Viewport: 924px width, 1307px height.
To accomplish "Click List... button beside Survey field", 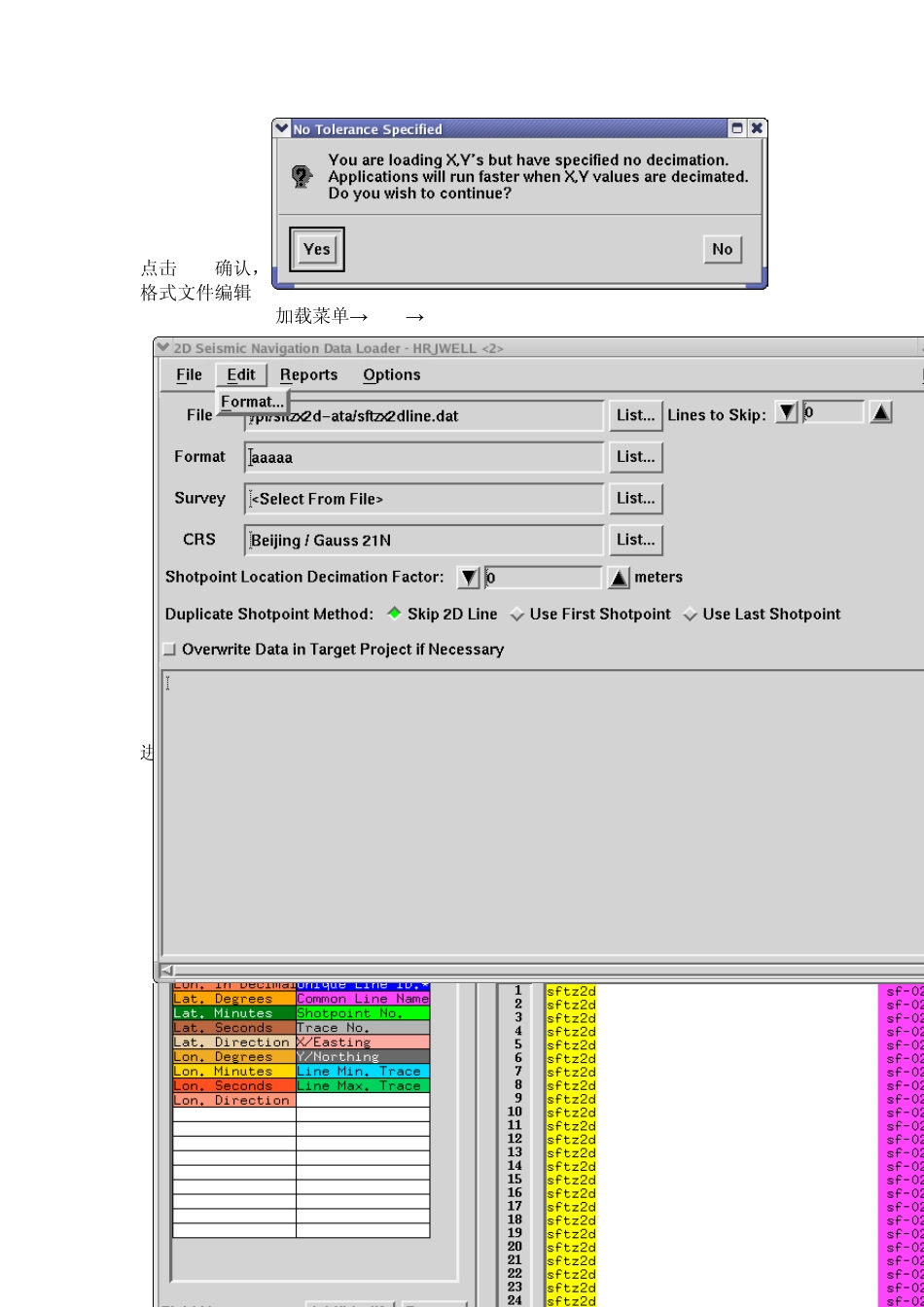I will [636, 498].
